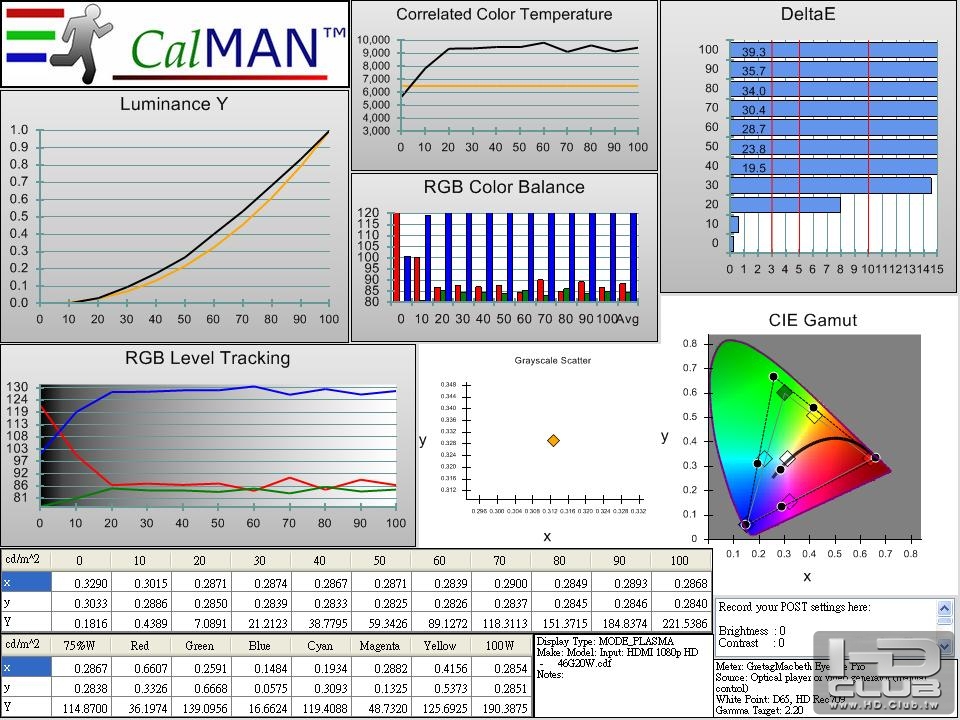Image resolution: width=960 pixels, height=720 pixels.
Task: Select the highlighted x row header in grayscale table
Action: pyautogui.click(x=26, y=582)
